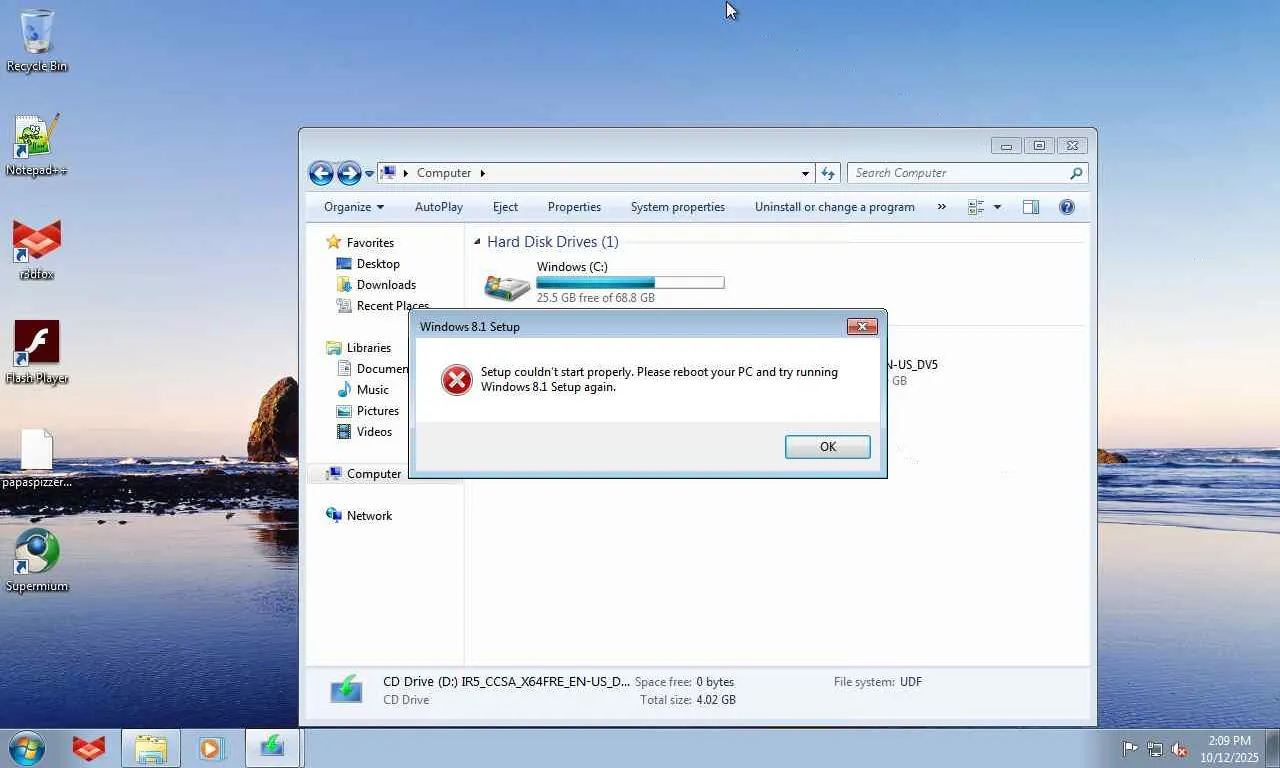Click AutoPlay in the toolbar
This screenshot has width=1280, height=768.
[x=439, y=207]
